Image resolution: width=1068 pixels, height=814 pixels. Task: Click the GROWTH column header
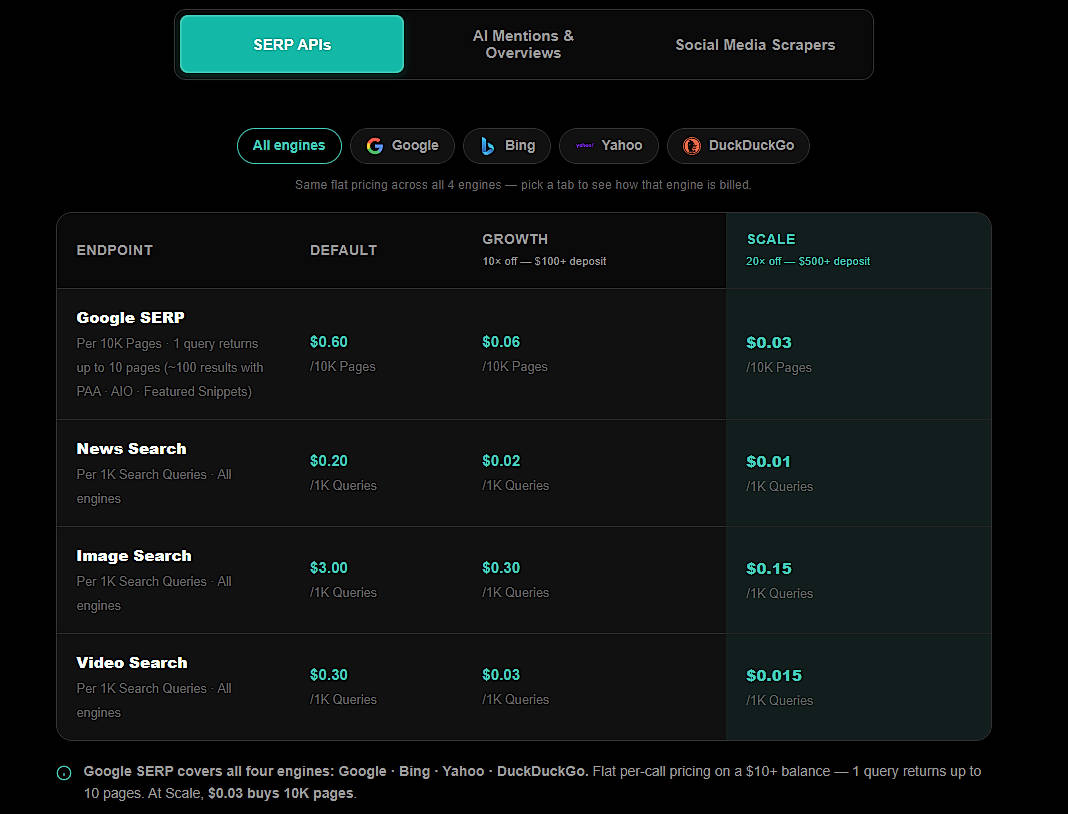click(x=515, y=239)
